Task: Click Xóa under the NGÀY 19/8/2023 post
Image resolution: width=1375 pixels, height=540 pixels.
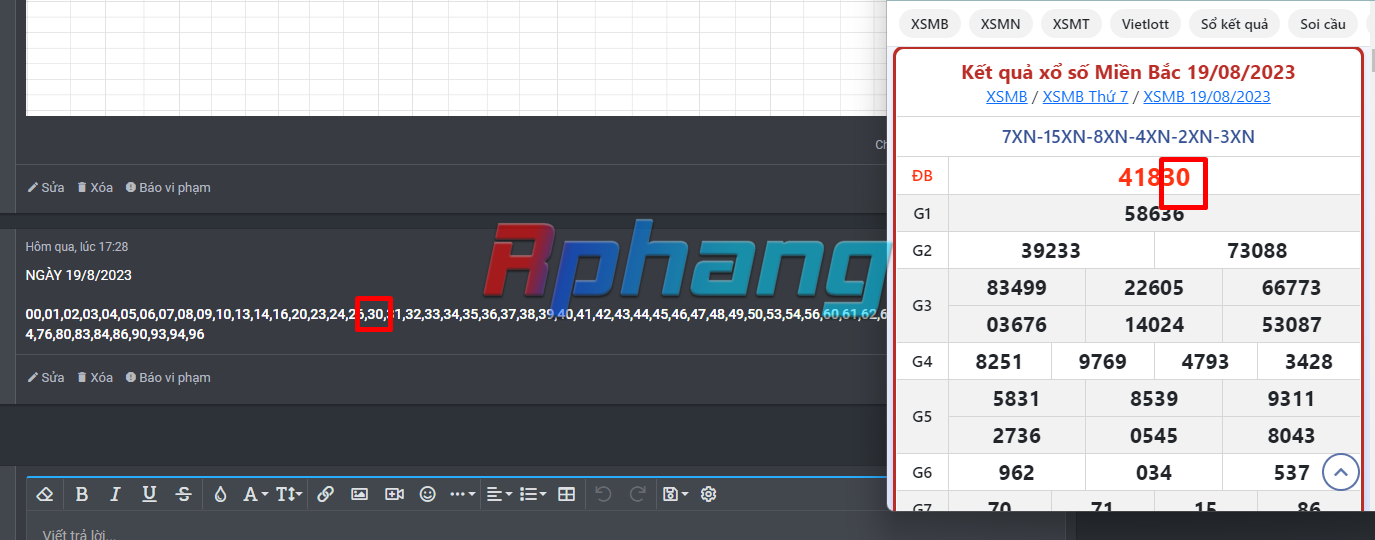Action: [x=95, y=377]
